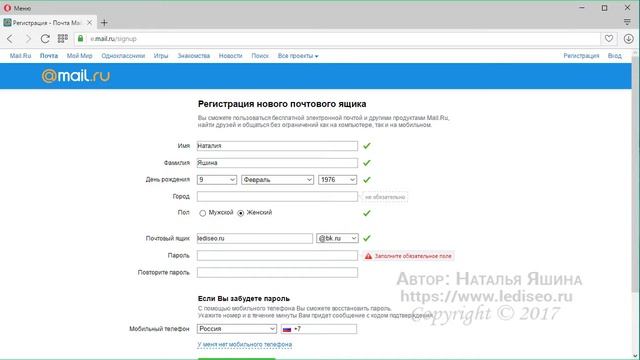640x360 pixels.
Task: Click the Вход link at top right
Action: tap(615, 56)
